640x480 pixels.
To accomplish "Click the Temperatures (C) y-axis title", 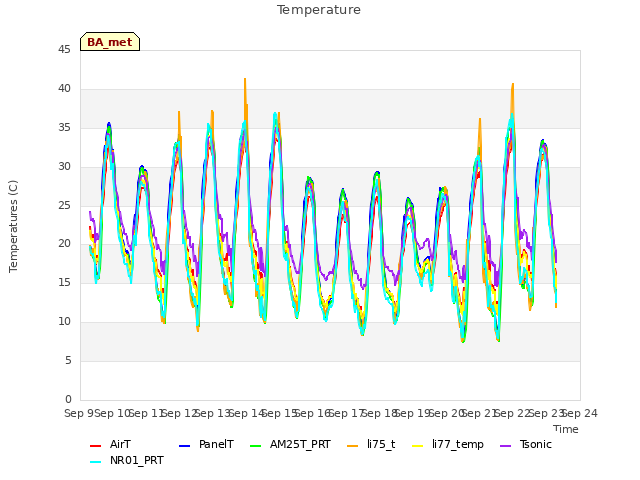I will pyautogui.click(x=13, y=226).
